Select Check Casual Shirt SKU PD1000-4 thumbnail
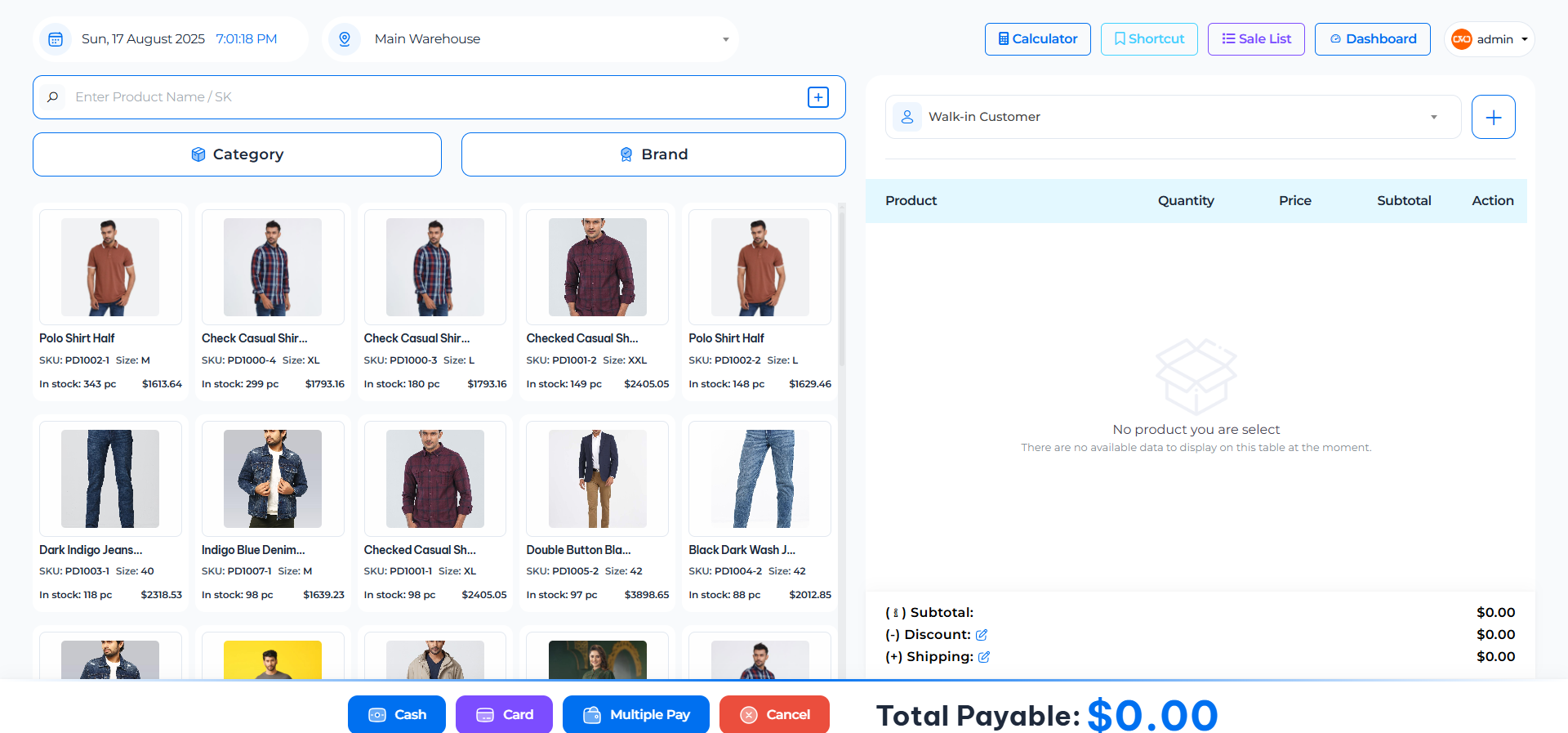Image resolution: width=1568 pixels, height=733 pixels. pyautogui.click(x=273, y=267)
